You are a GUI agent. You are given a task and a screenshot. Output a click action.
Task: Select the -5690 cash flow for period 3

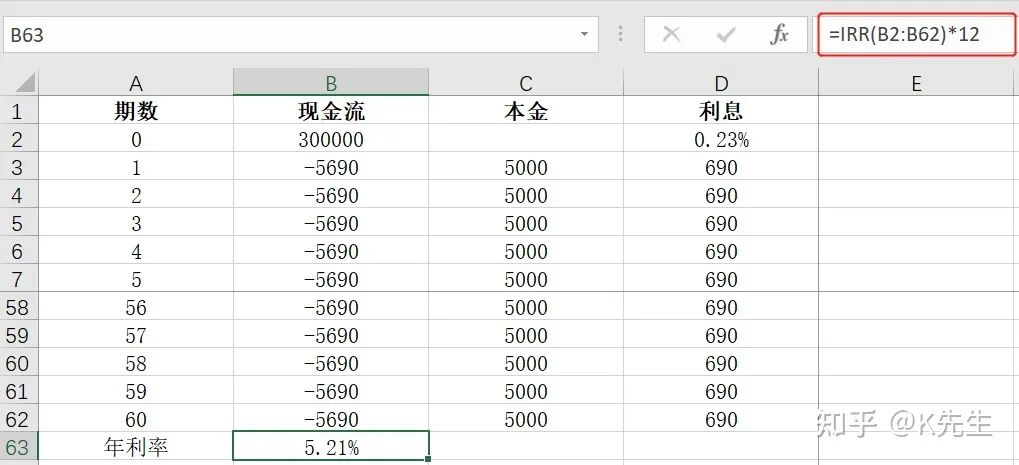coord(331,223)
